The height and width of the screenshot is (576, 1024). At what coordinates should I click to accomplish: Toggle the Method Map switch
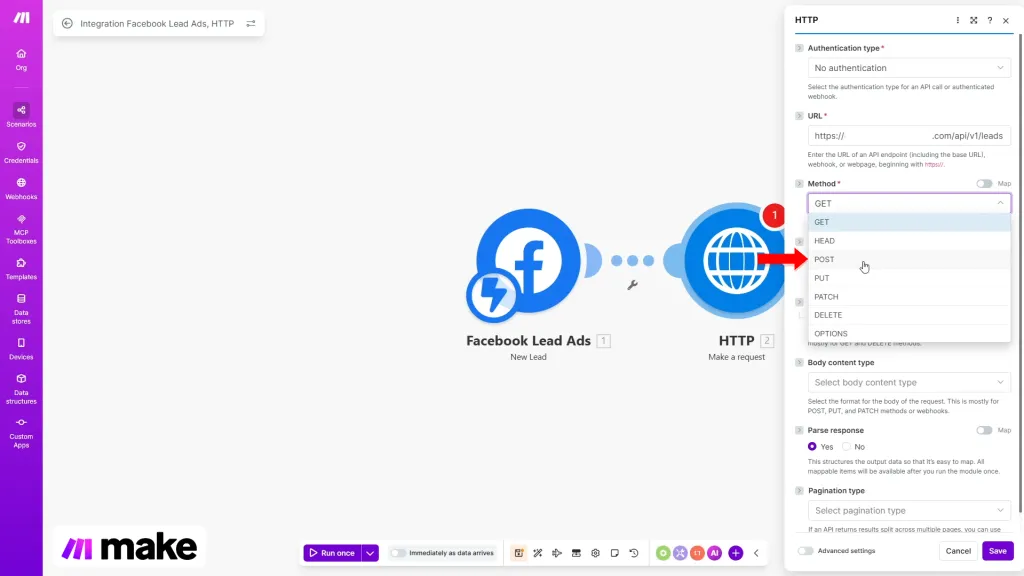click(984, 184)
